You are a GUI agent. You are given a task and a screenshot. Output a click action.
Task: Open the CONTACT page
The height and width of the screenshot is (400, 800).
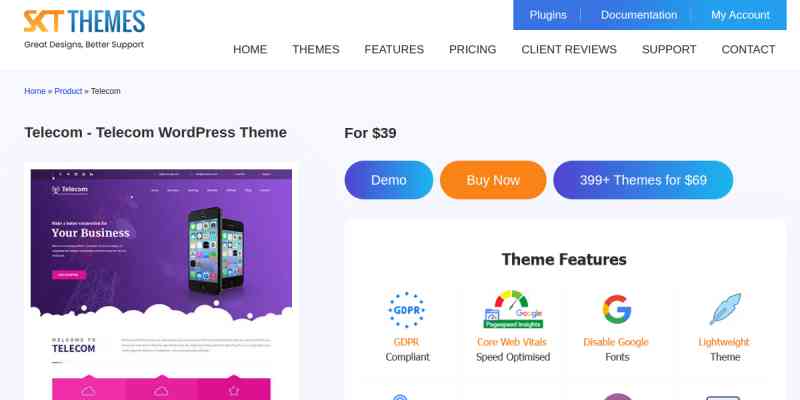coord(748,49)
